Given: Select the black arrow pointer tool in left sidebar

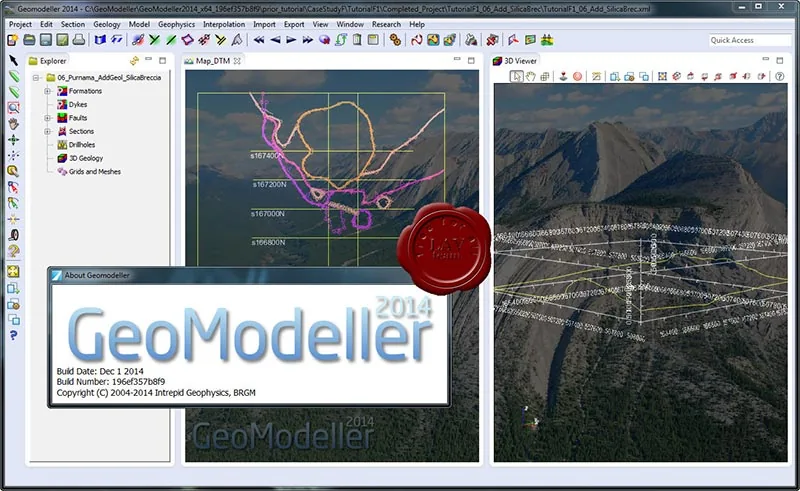Looking at the screenshot, I should coord(13,61).
